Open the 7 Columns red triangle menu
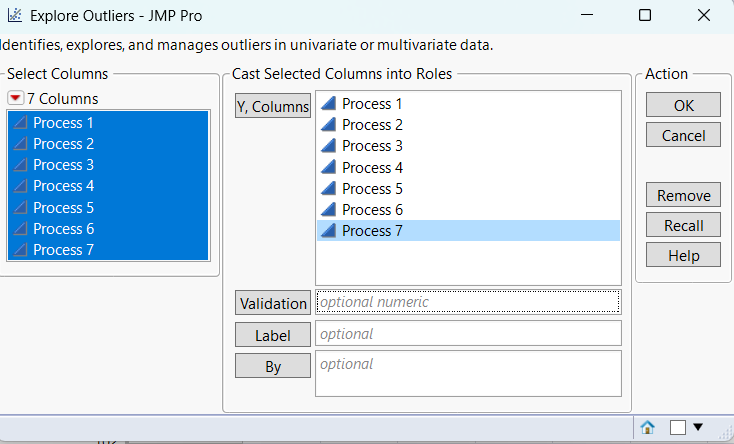The width and height of the screenshot is (734, 444). point(15,98)
